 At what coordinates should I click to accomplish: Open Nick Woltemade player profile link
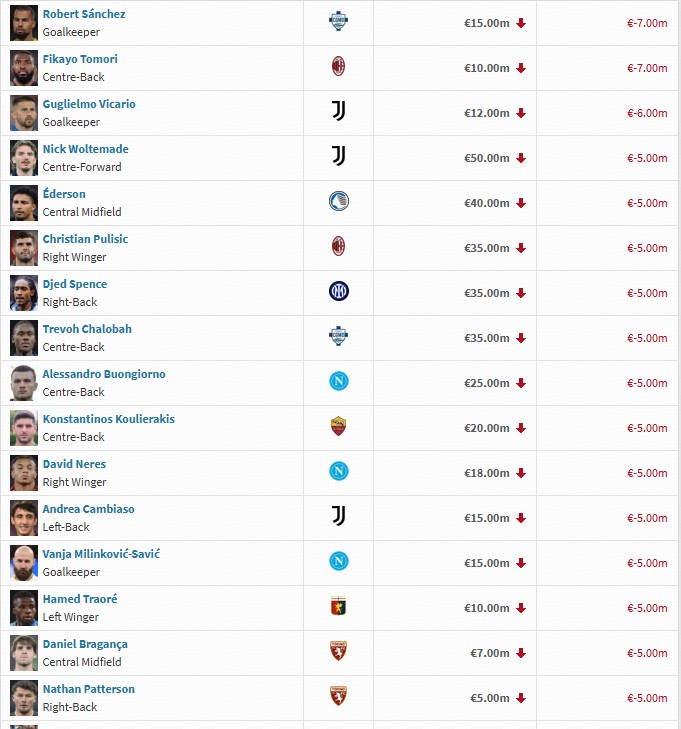(86, 149)
